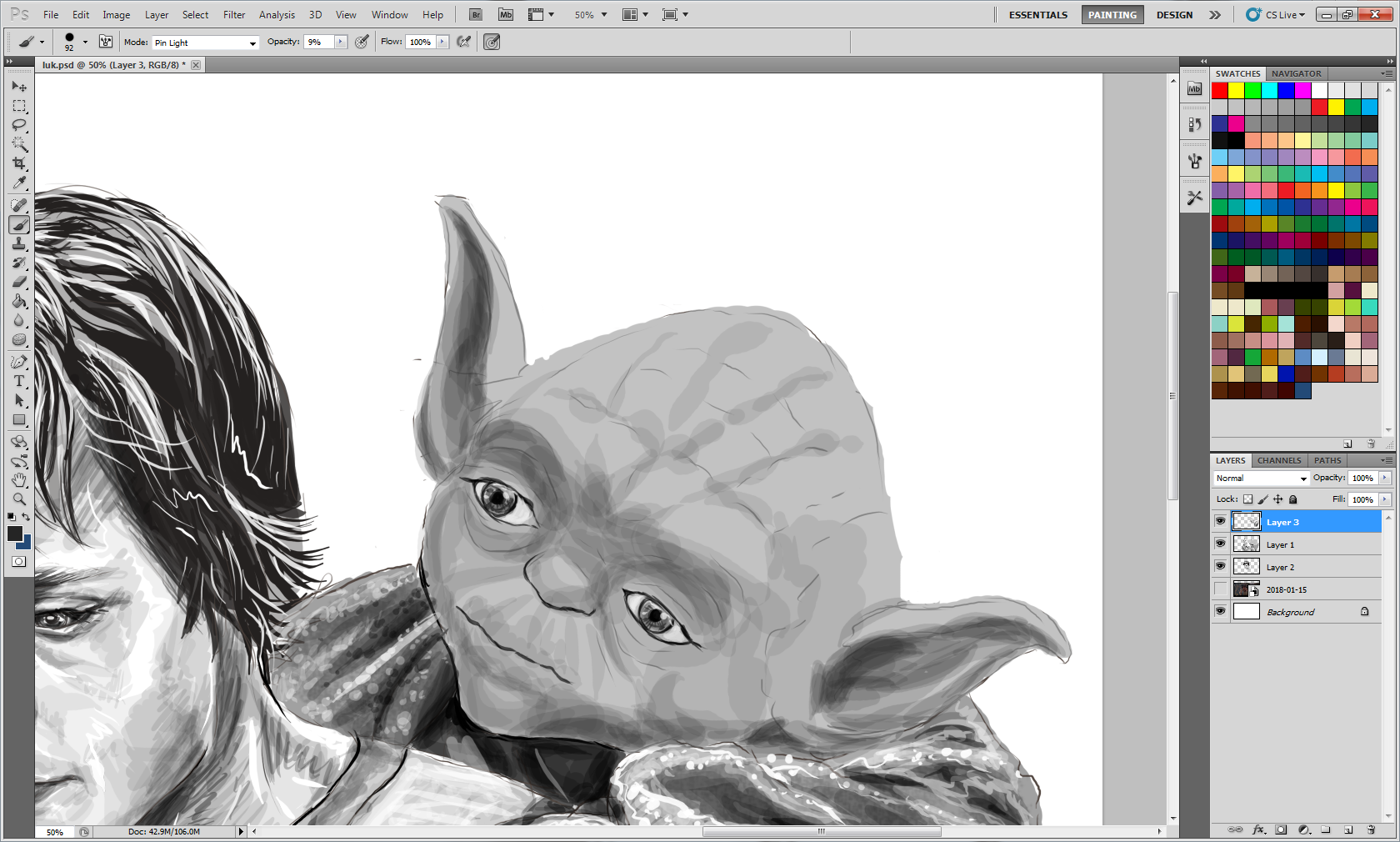Select the Spot Healing Brush tool
The height and width of the screenshot is (842, 1400).
coord(19,205)
